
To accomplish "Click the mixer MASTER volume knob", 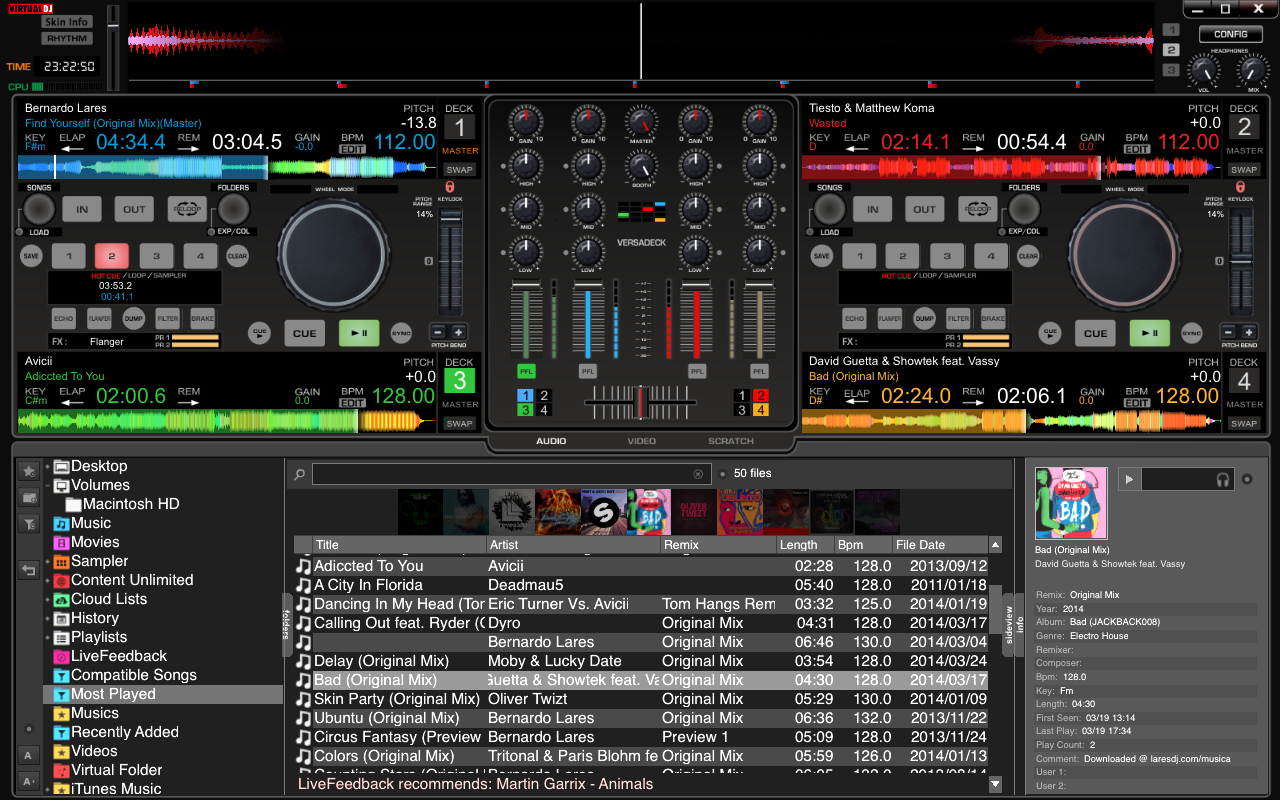I will pos(641,123).
